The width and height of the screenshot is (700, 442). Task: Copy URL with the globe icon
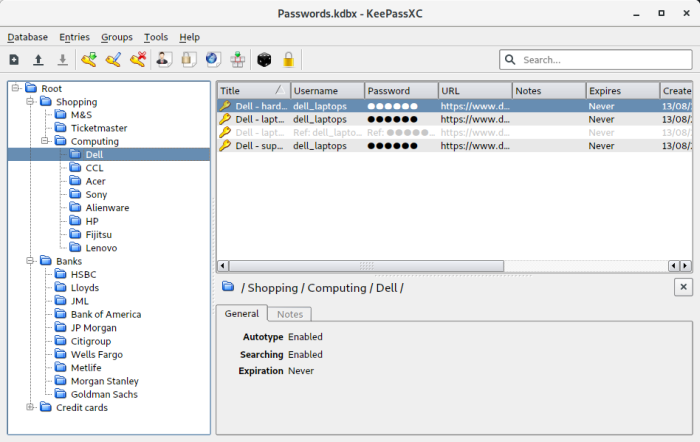click(x=213, y=59)
